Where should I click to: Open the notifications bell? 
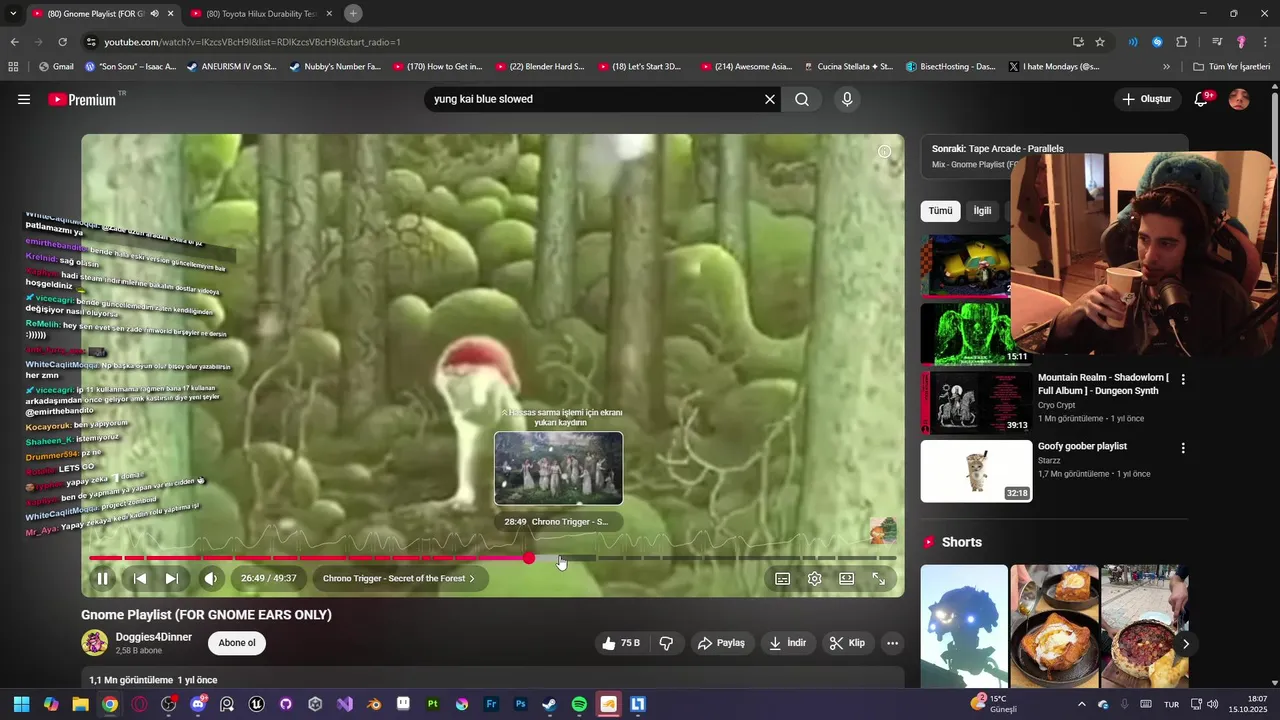[1202, 99]
